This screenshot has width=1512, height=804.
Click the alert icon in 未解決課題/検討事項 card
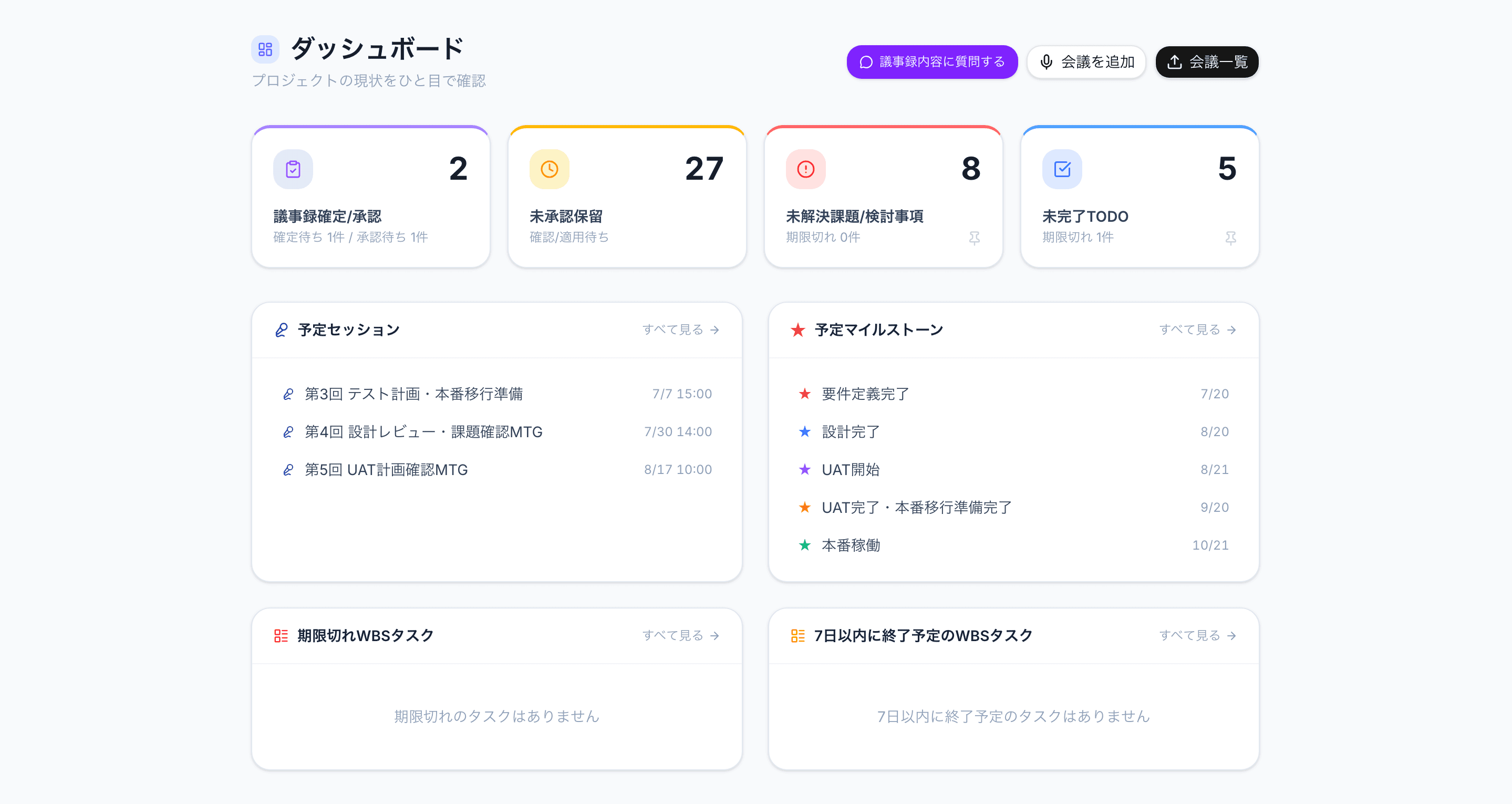tap(806, 169)
